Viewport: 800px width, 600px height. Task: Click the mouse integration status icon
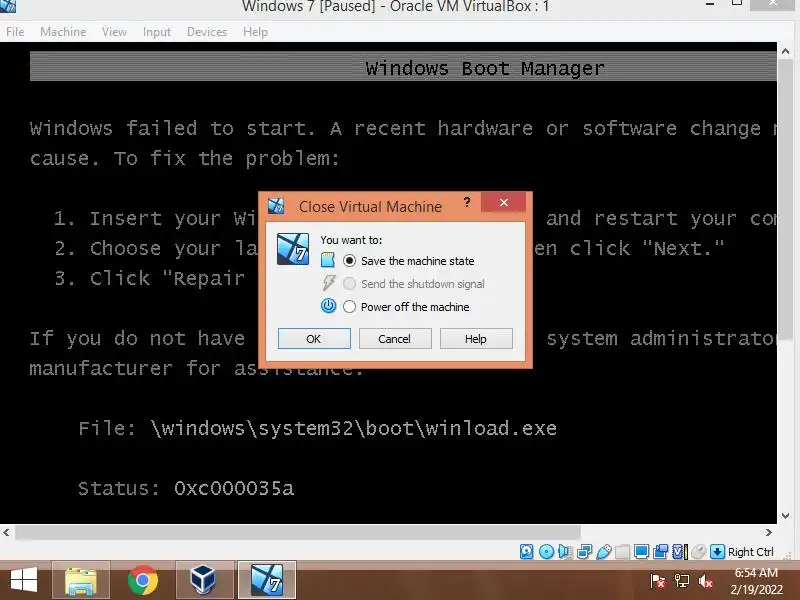point(698,552)
